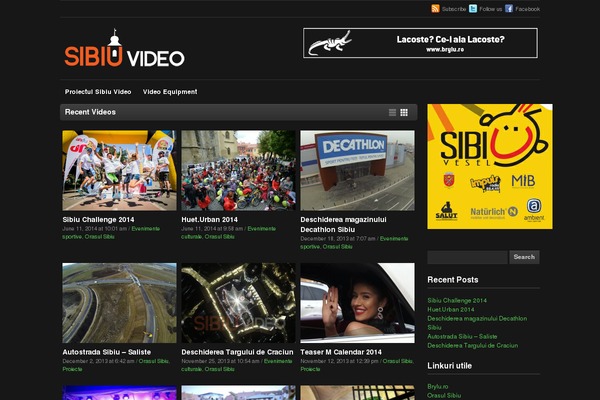Viewport: 600px width, 400px height.
Task: Open Proiectul Sibiu Video menu item
Action: pyautogui.click(x=98, y=92)
